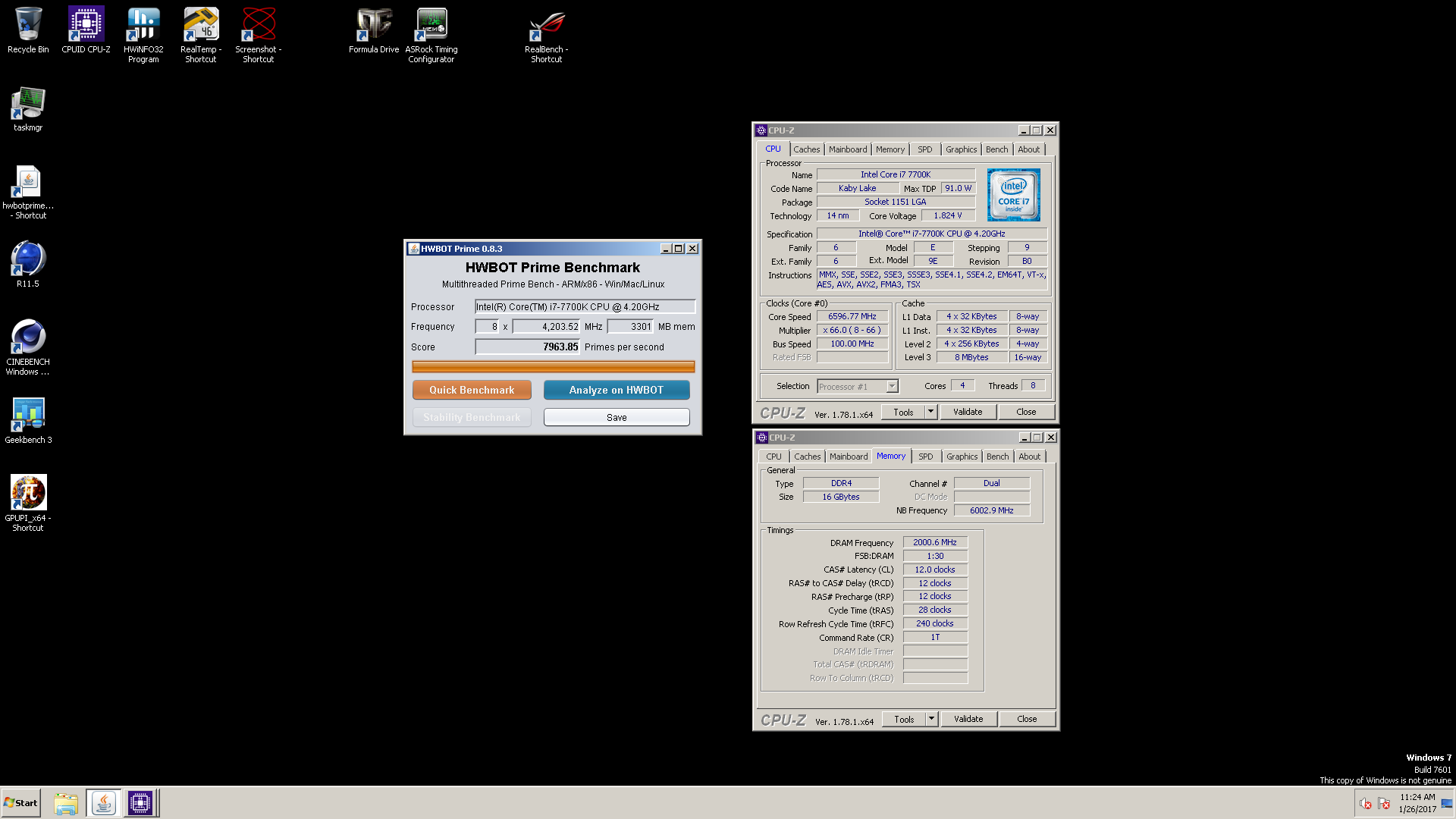Viewport: 1456px width, 819px height.
Task: Click the Core Speed 6596.77 MHz value
Action: [852, 316]
